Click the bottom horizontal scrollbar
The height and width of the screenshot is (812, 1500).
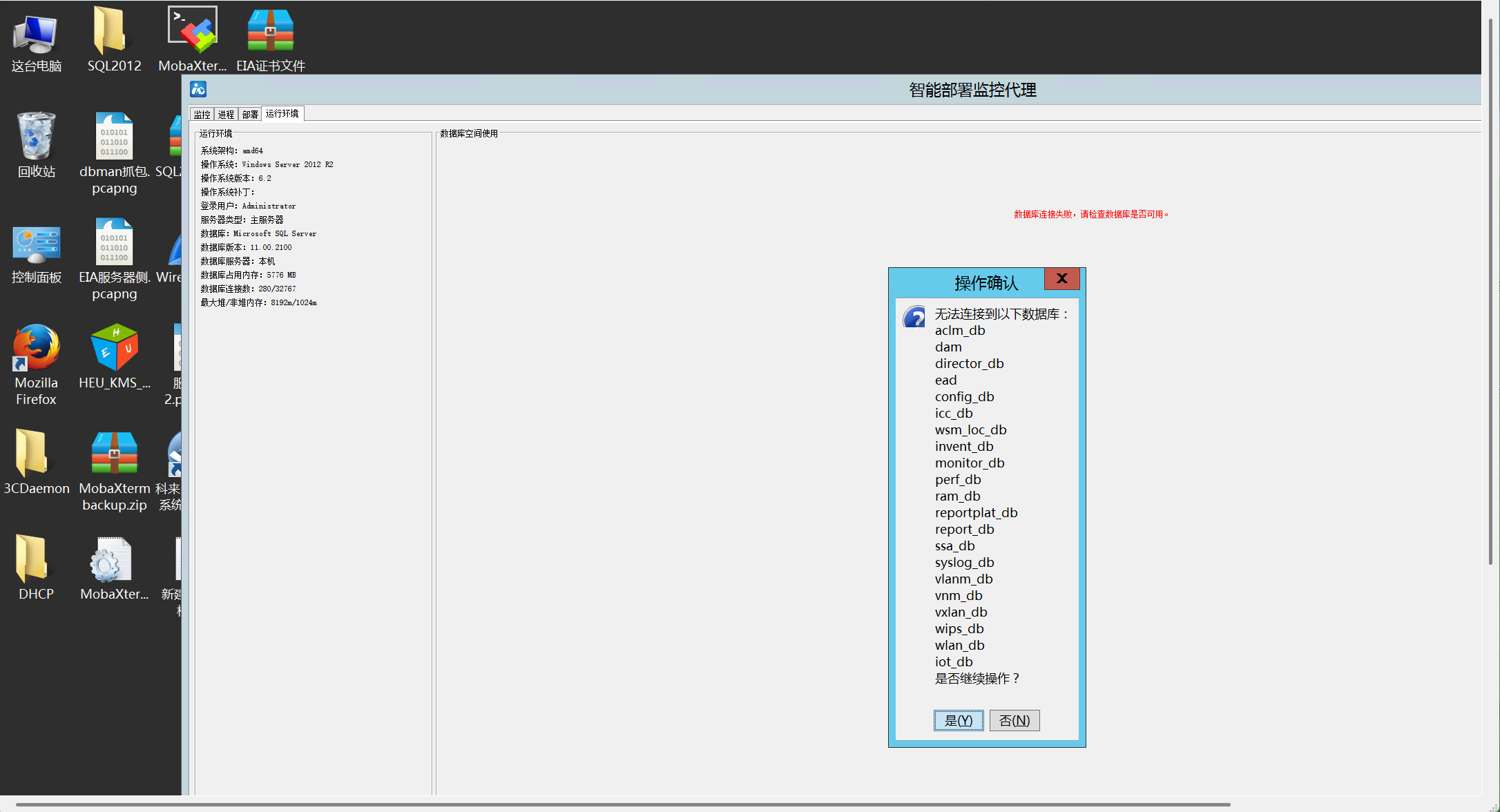[622, 804]
